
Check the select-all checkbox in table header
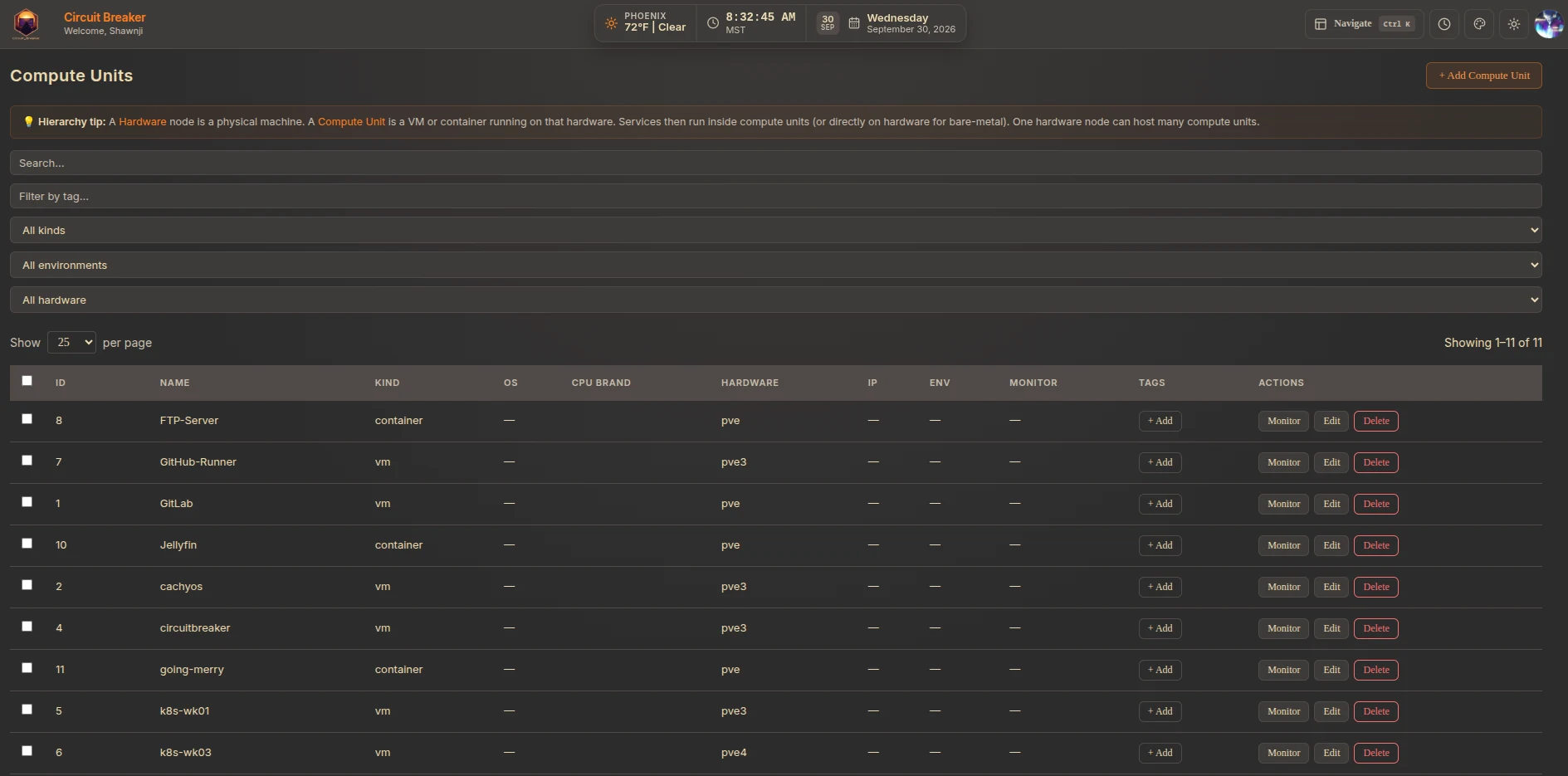(x=27, y=381)
